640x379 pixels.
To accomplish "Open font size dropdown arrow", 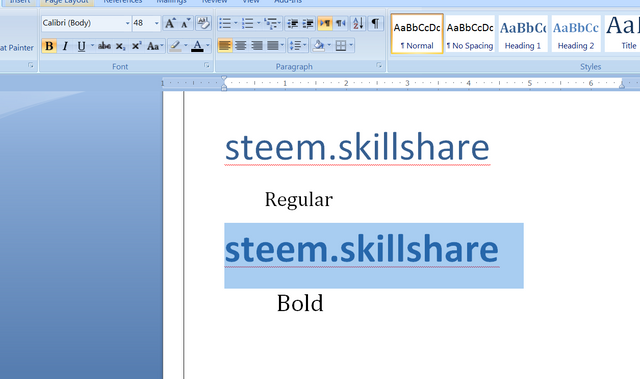I will point(157,23).
